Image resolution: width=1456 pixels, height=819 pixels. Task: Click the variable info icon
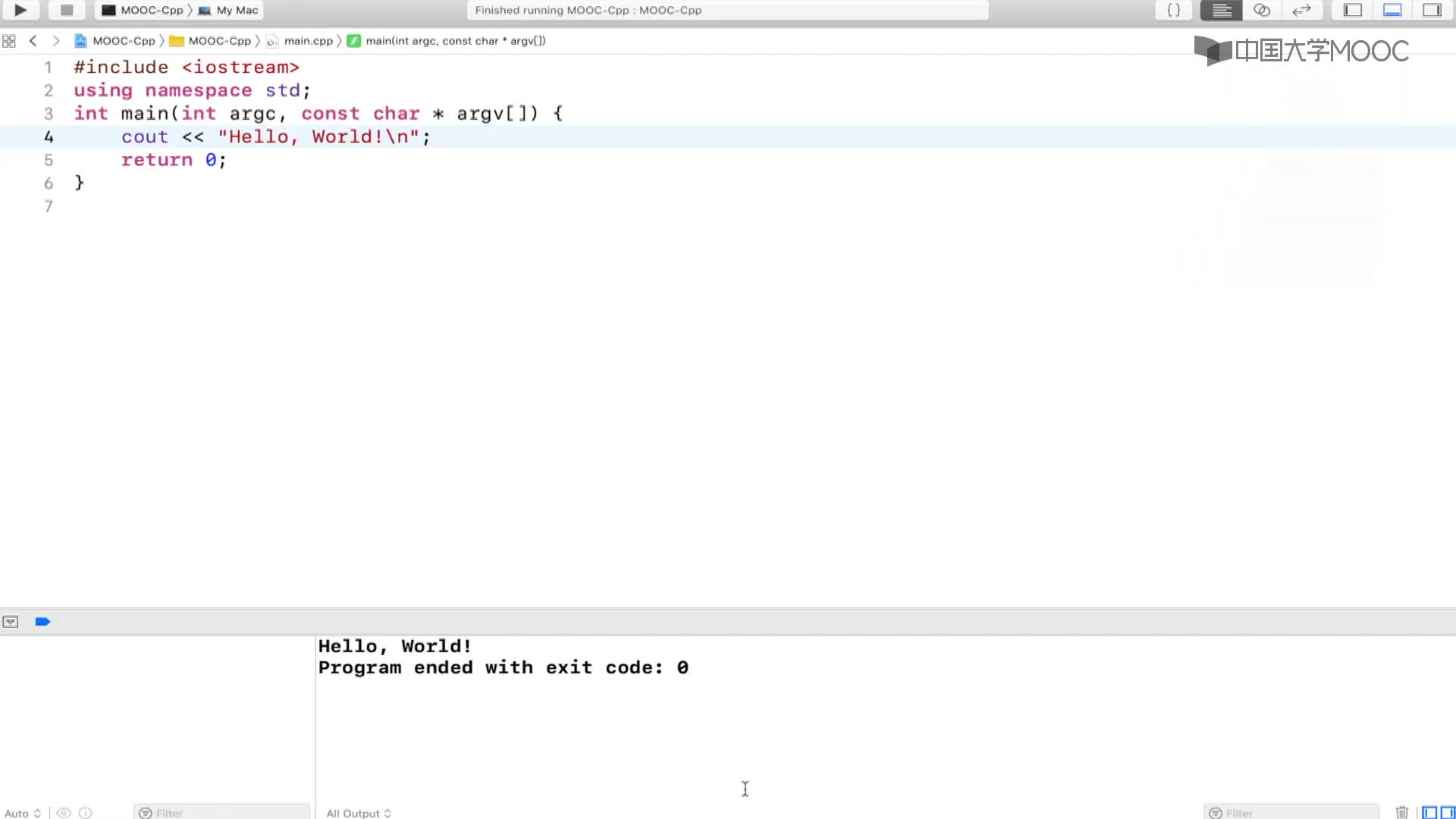click(x=86, y=813)
